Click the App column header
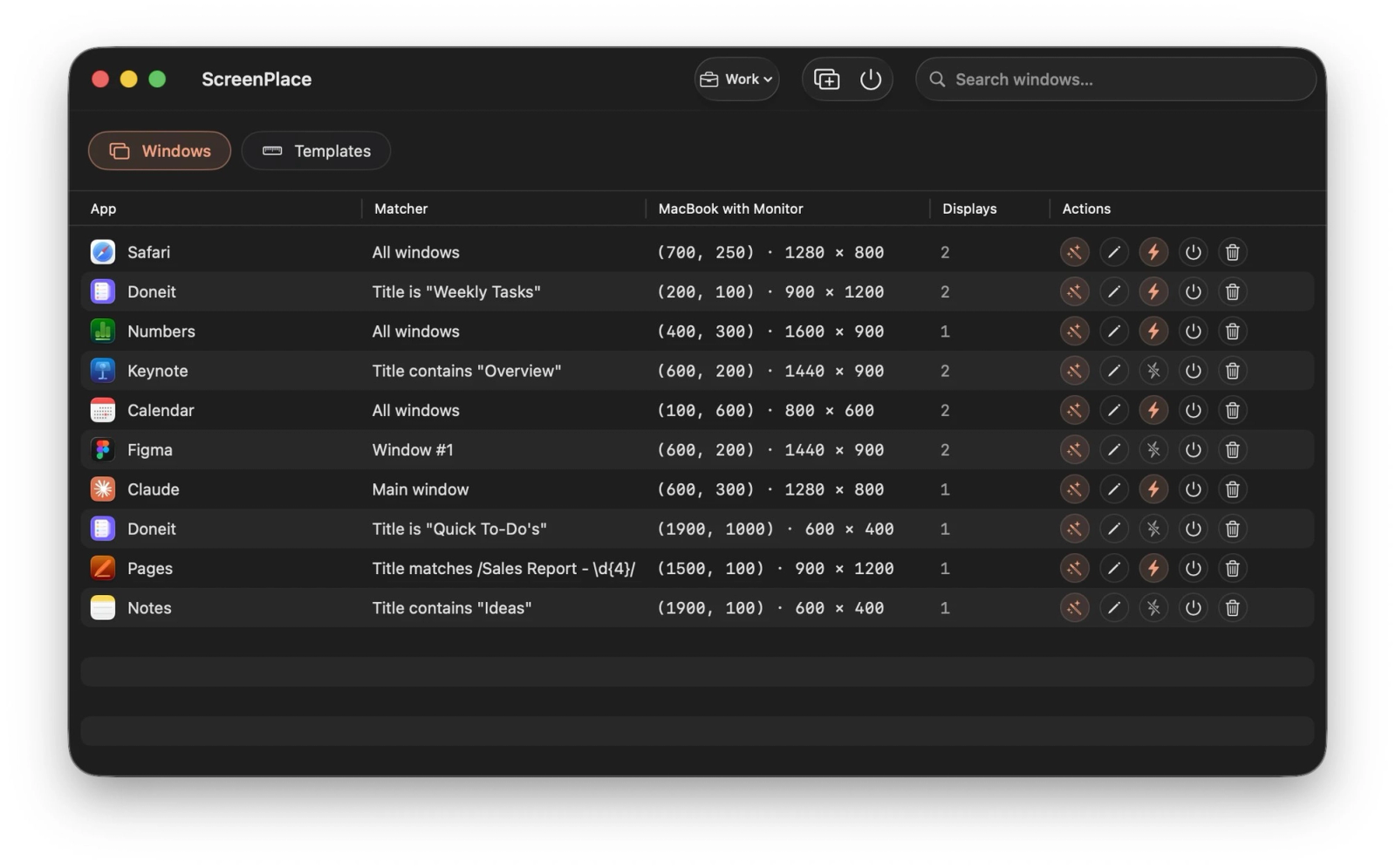Image resolution: width=1396 pixels, height=868 pixels. (x=103, y=208)
